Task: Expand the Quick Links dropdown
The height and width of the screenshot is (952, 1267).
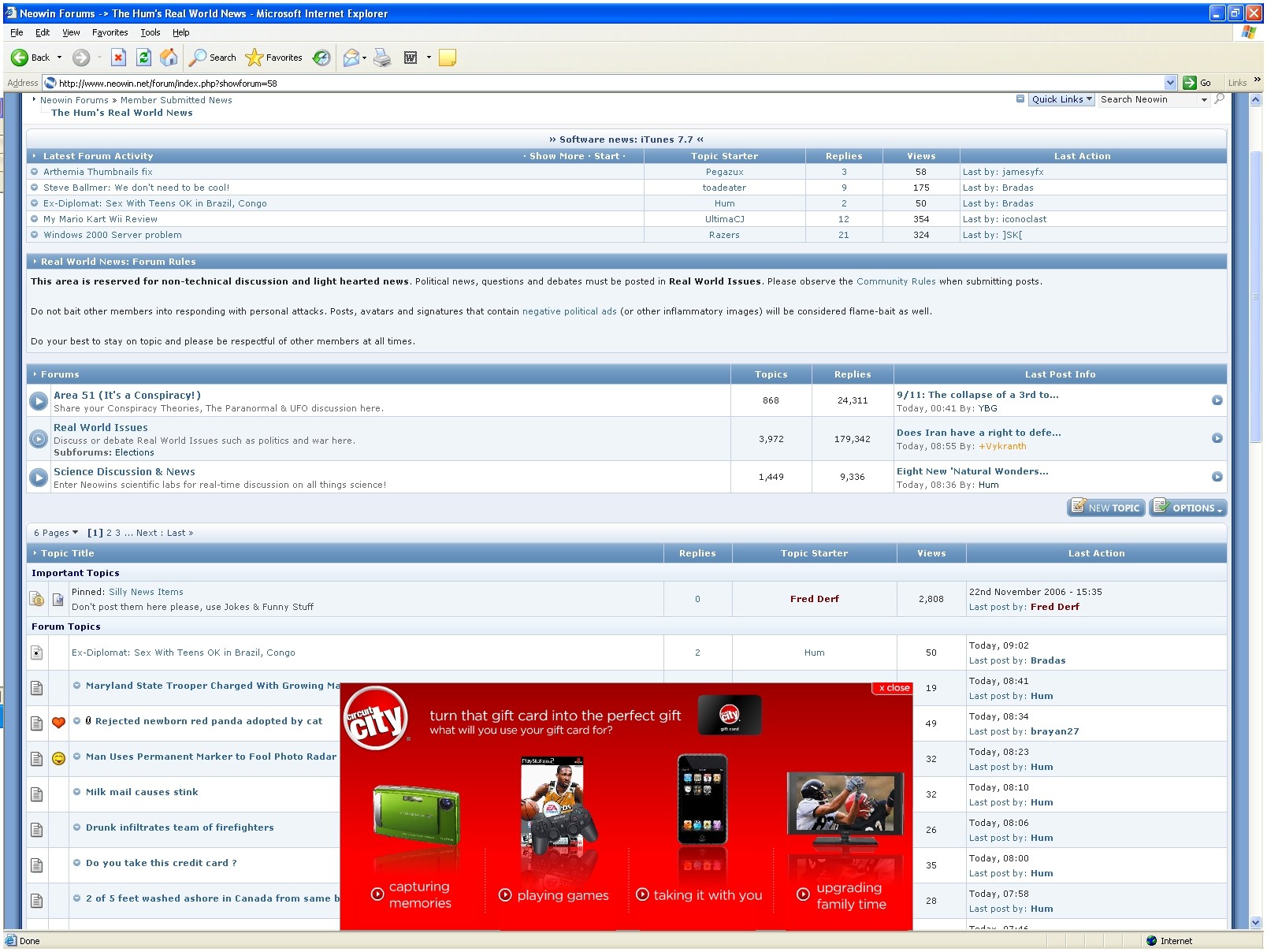Action: (x=1061, y=99)
